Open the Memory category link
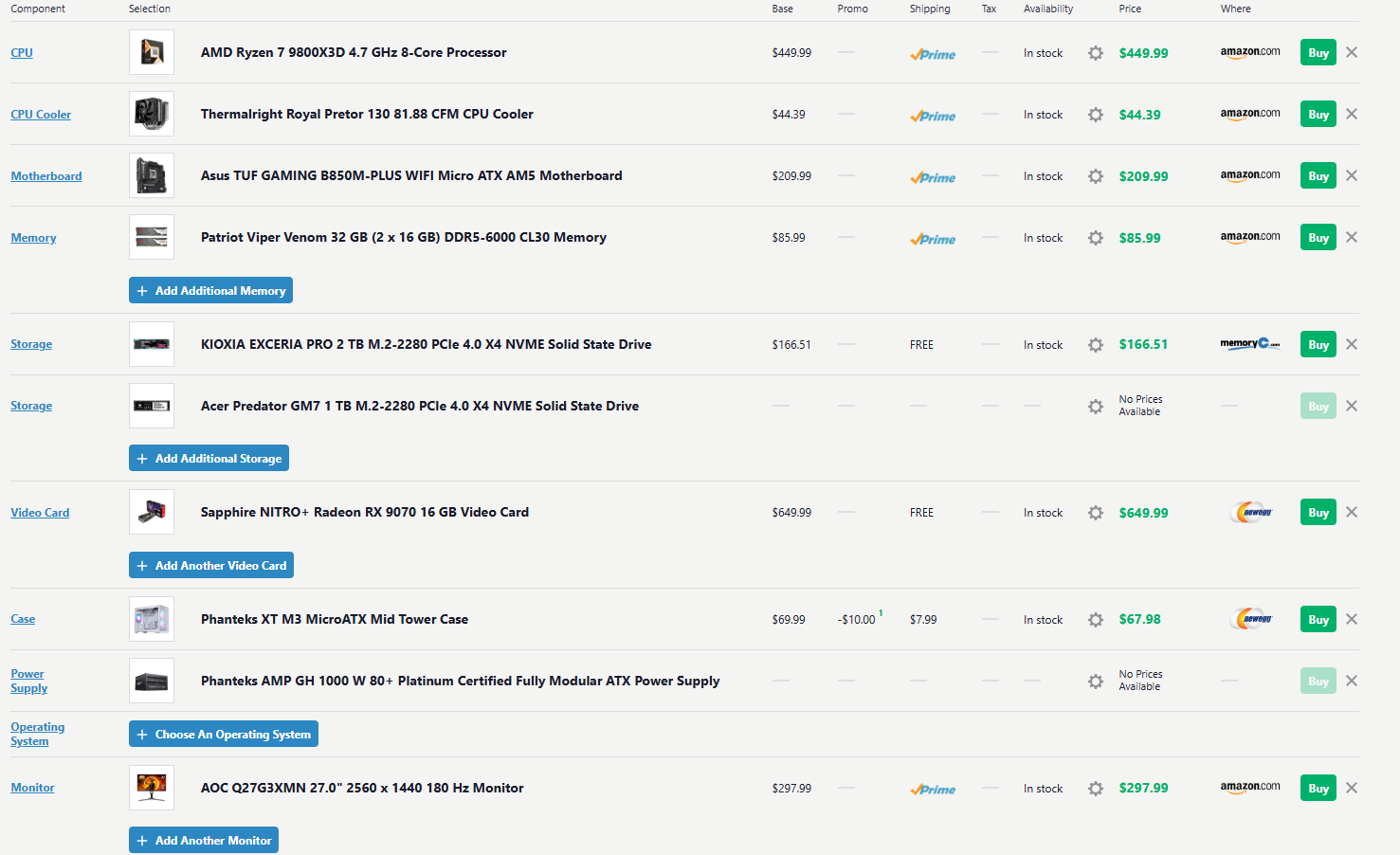1400x855 pixels. 33,238
